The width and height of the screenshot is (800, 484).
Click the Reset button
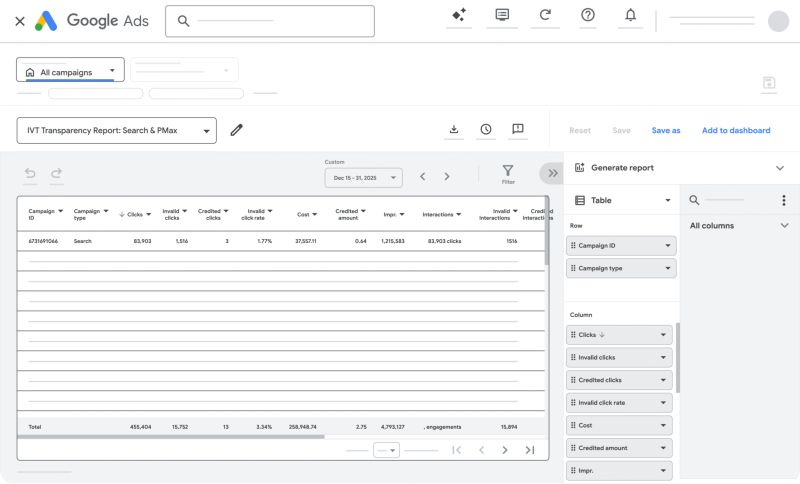click(580, 131)
